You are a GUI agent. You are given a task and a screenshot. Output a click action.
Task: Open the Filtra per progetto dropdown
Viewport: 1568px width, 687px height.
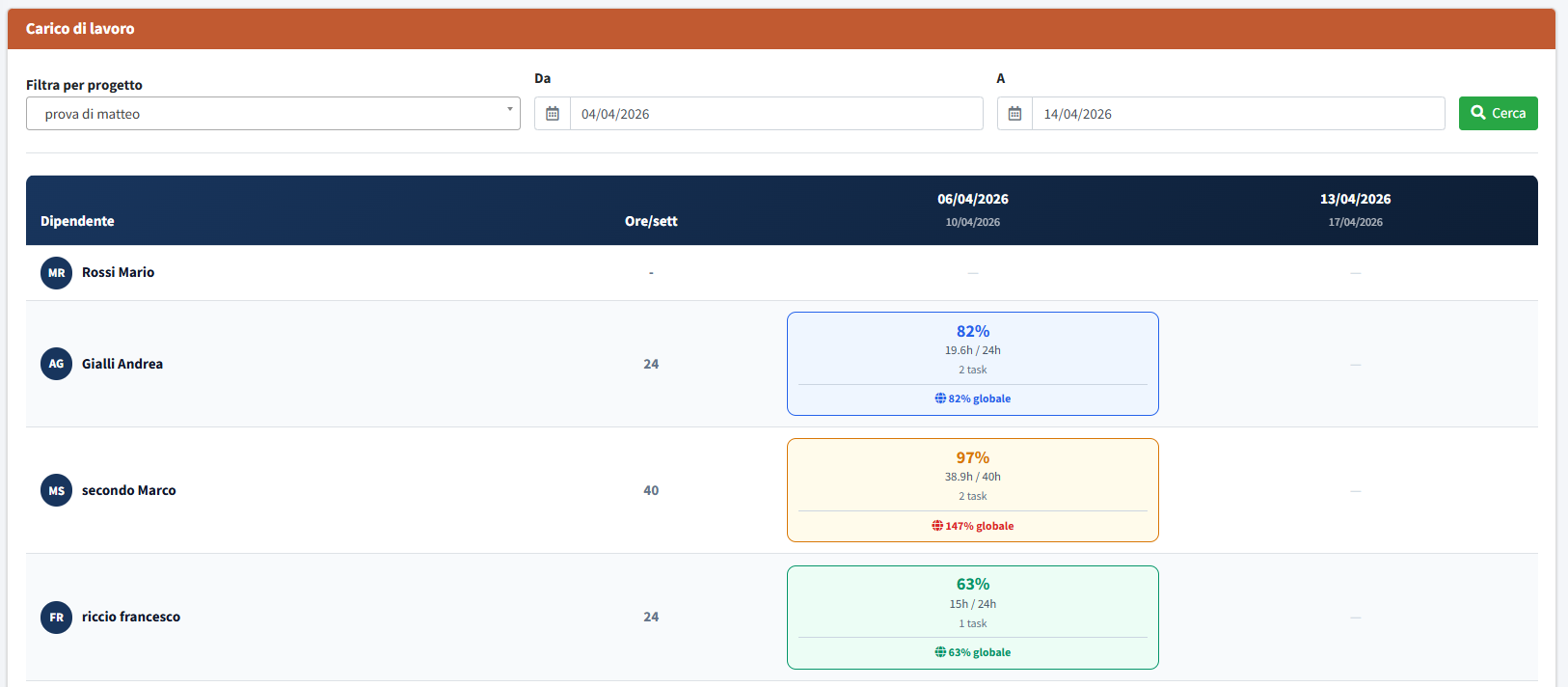[x=273, y=114]
